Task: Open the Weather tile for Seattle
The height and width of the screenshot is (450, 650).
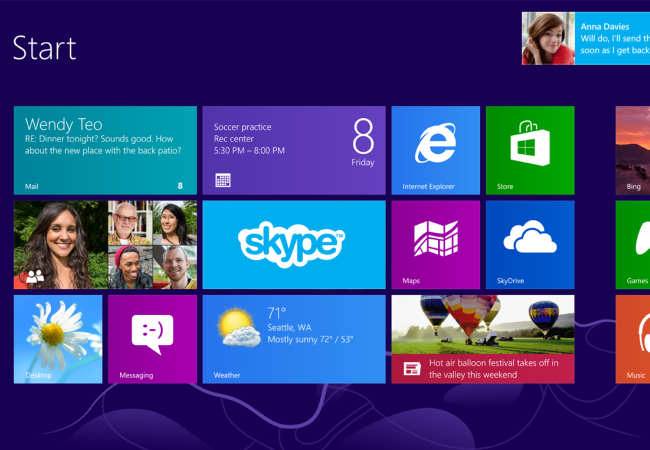Action: pos(294,339)
